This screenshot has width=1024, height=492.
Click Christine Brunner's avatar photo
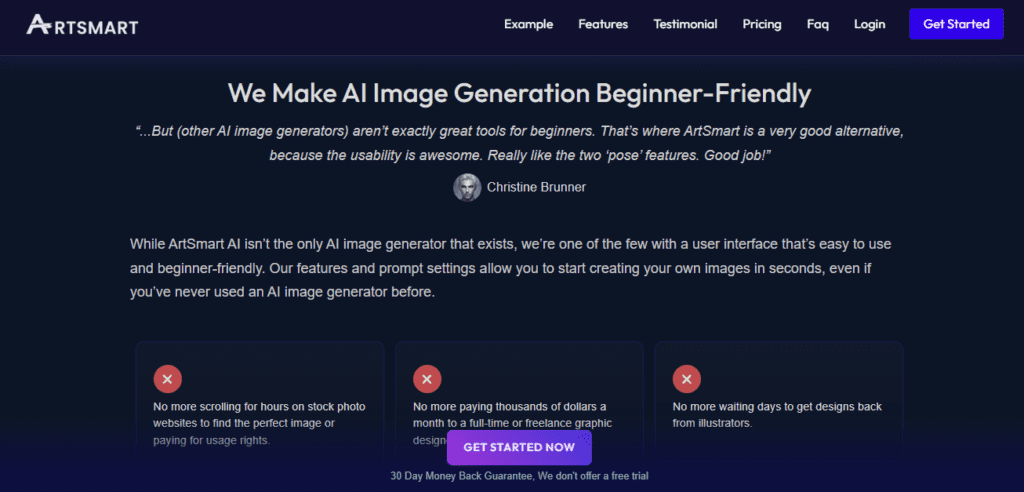pos(467,188)
